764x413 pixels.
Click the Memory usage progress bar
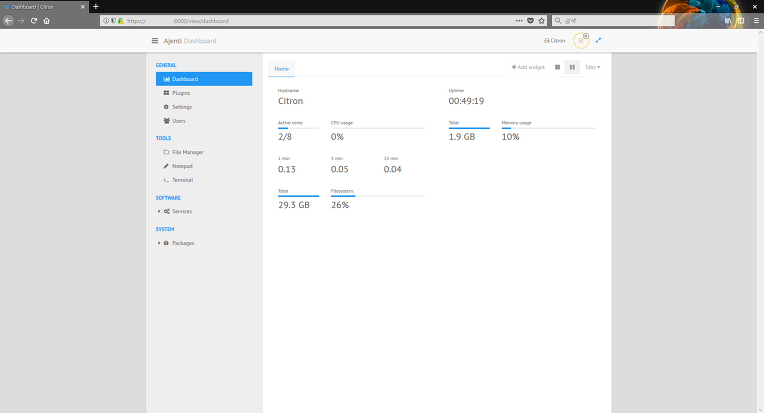[x=548, y=128]
